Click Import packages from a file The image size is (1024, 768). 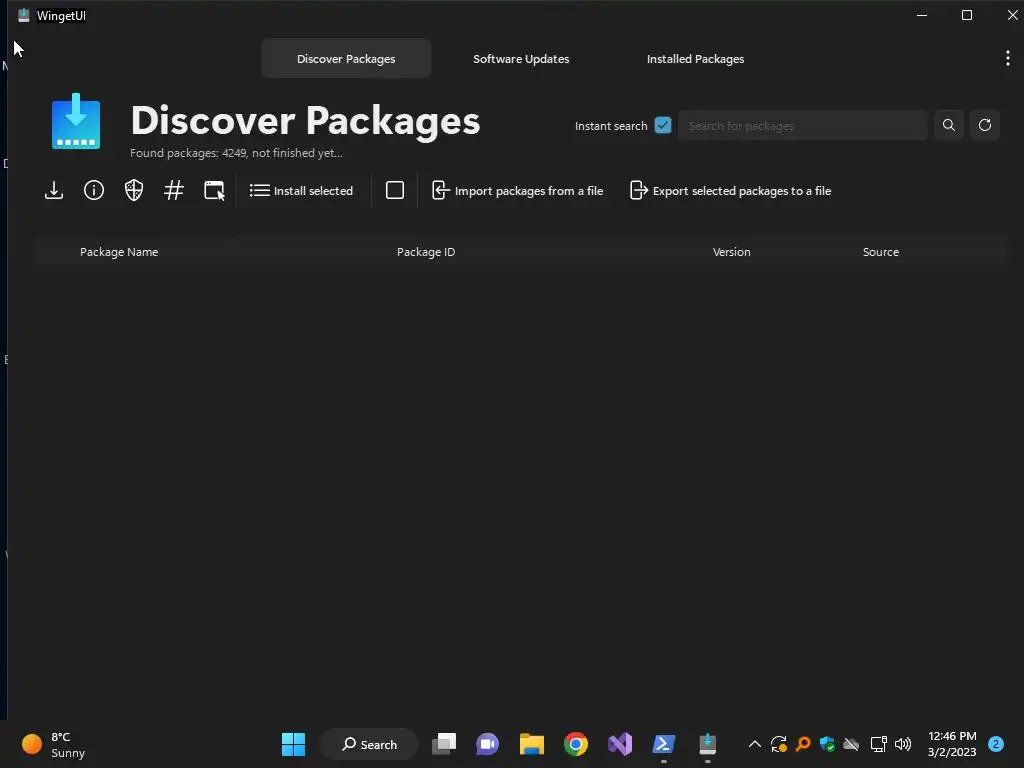517,191
